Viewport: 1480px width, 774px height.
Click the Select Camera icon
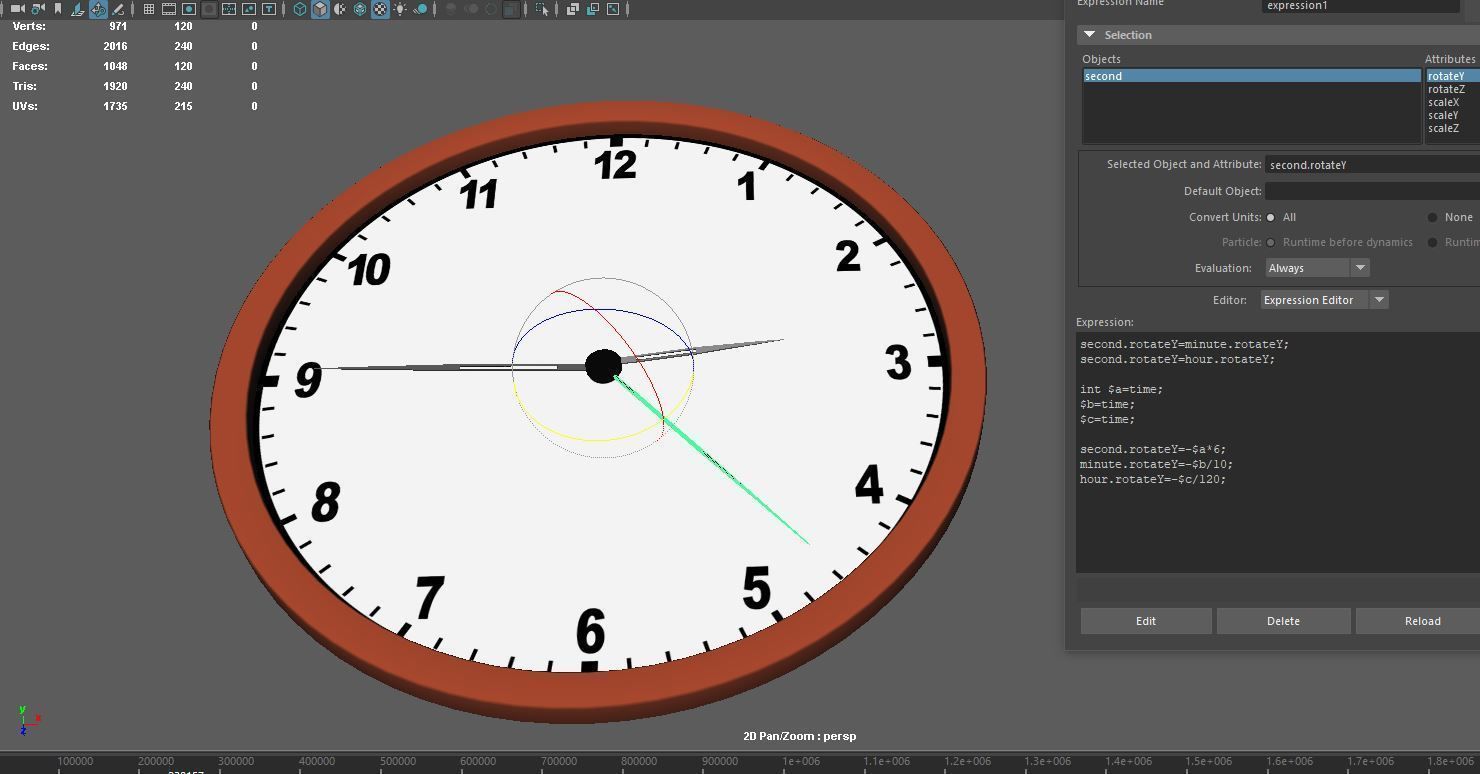click(x=17, y=9)
